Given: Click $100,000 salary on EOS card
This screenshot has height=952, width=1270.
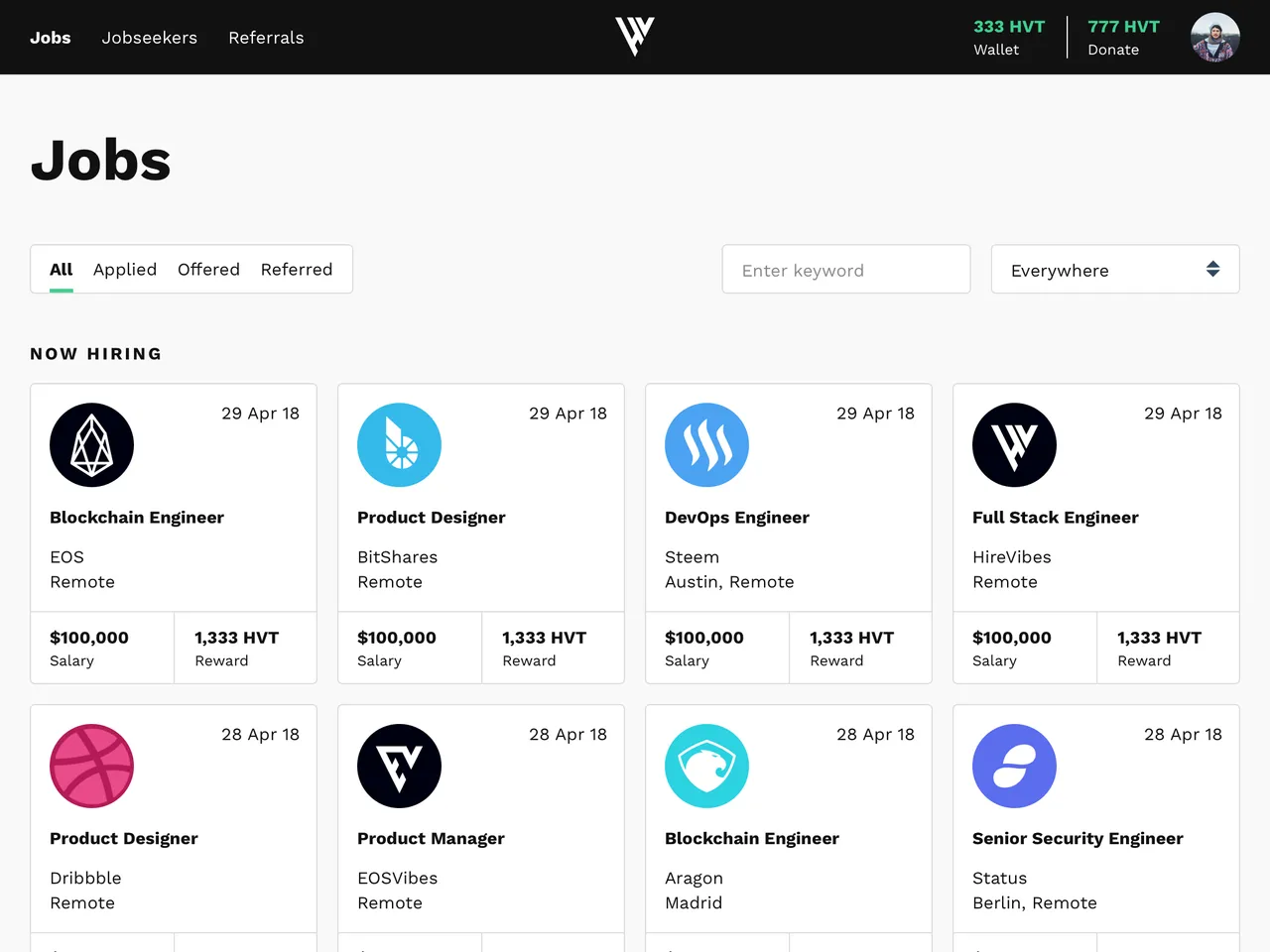Looking at the screenshot, I should pos(89,638).
